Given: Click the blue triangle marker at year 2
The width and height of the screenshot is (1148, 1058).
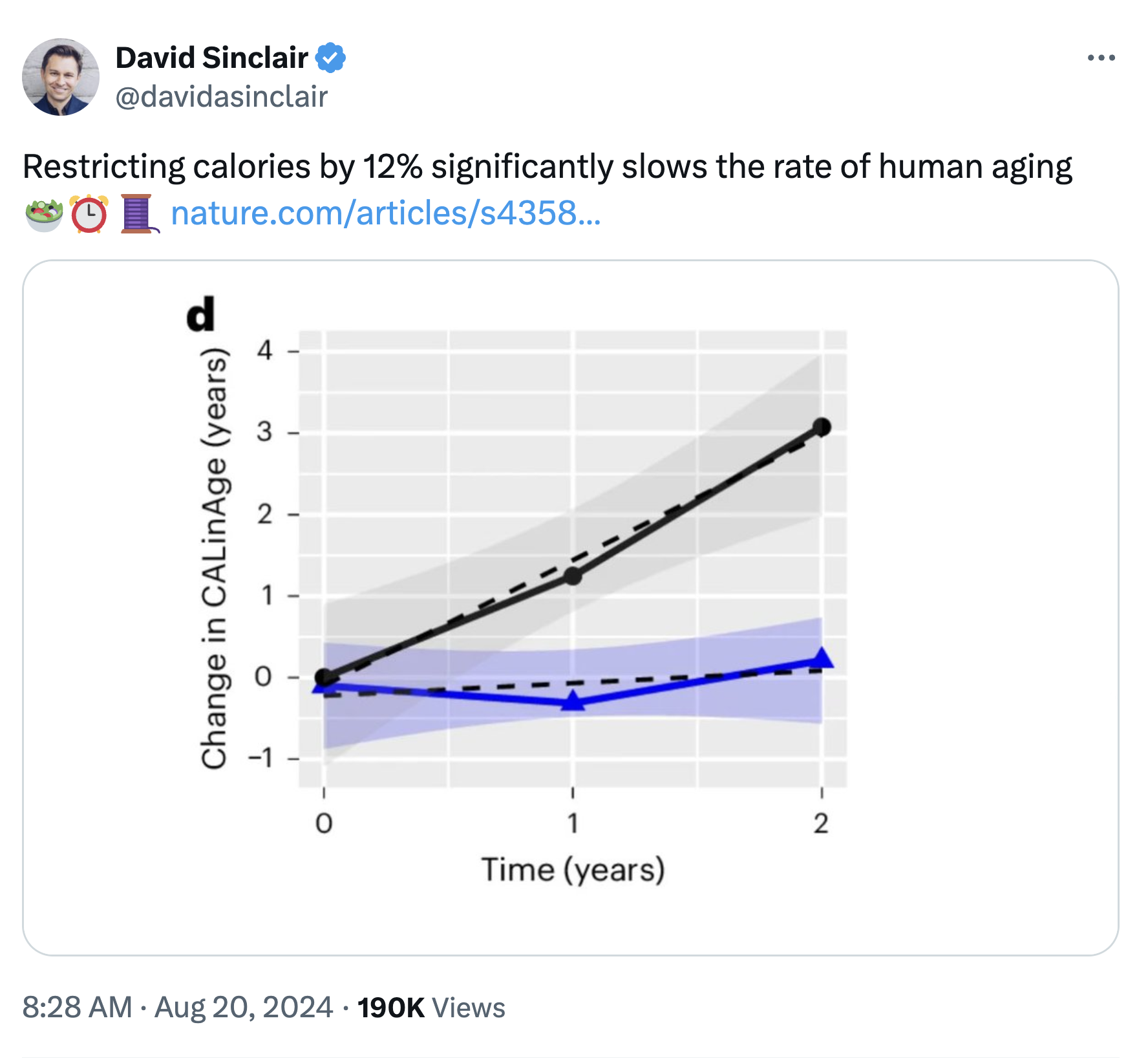Looking at the screenshot, I should 822,659.
